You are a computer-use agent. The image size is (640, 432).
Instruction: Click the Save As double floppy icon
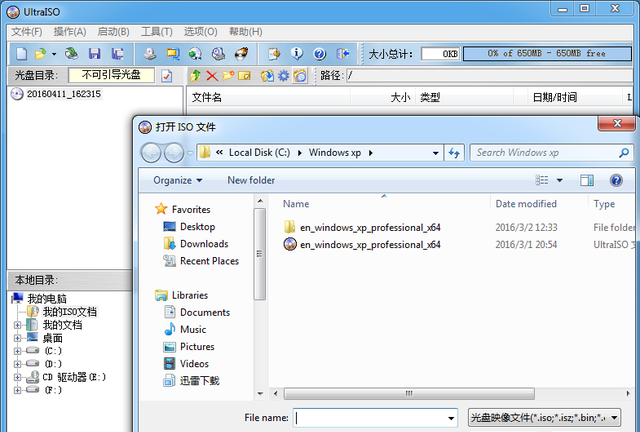(118, 53)
